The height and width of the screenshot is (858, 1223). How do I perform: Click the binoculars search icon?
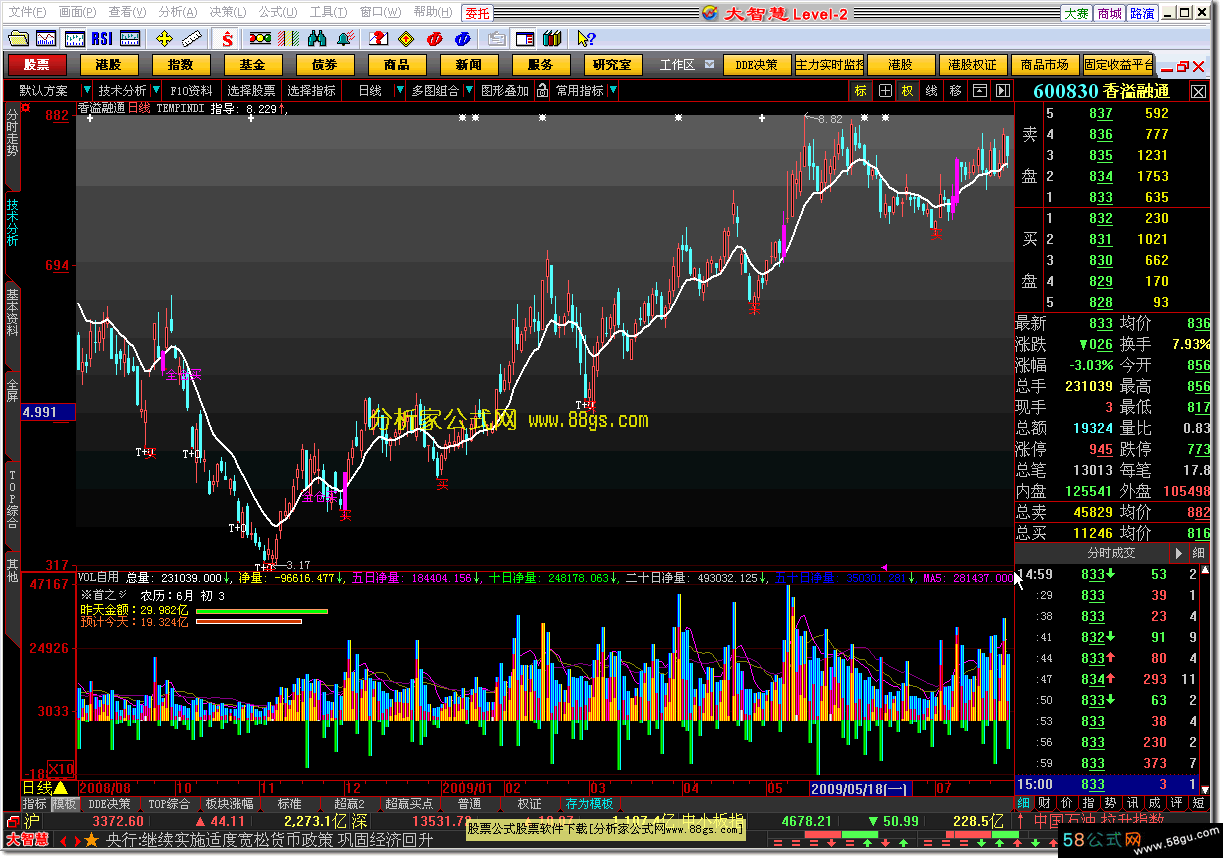[x=317, y=39]
